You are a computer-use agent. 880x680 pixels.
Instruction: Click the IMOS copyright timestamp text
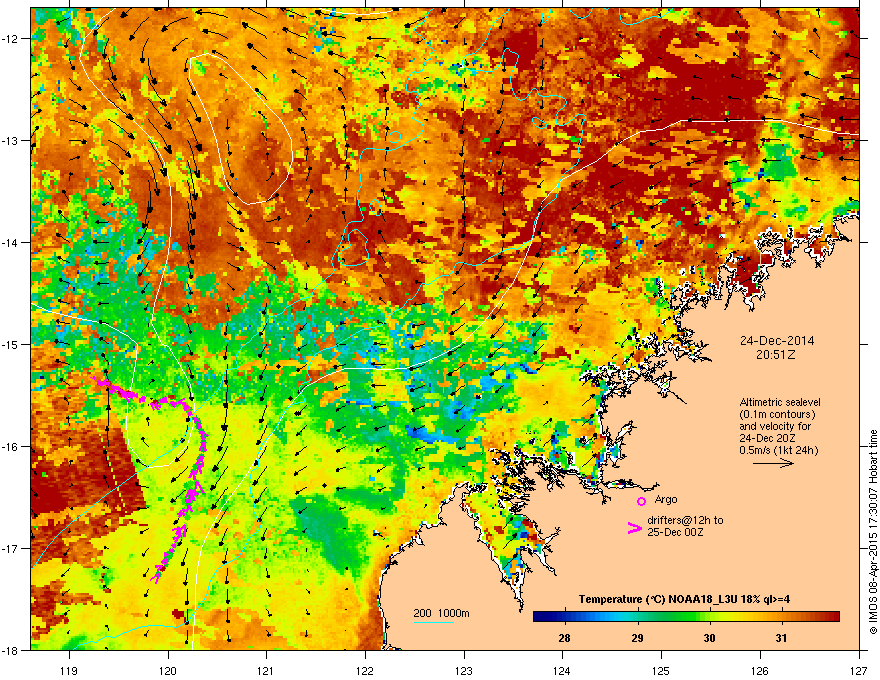873,532
